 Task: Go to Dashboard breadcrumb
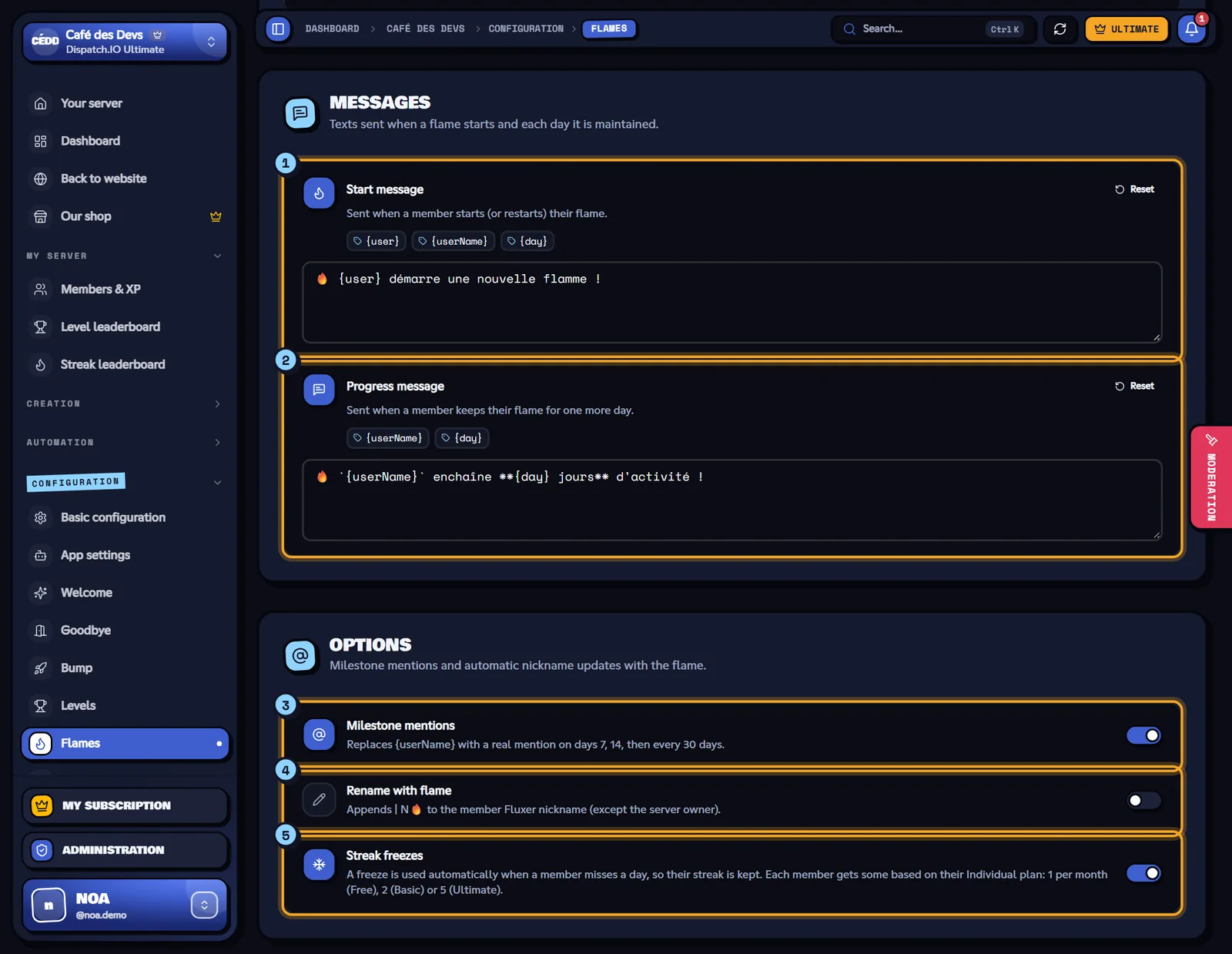click(x=332, y=28)
